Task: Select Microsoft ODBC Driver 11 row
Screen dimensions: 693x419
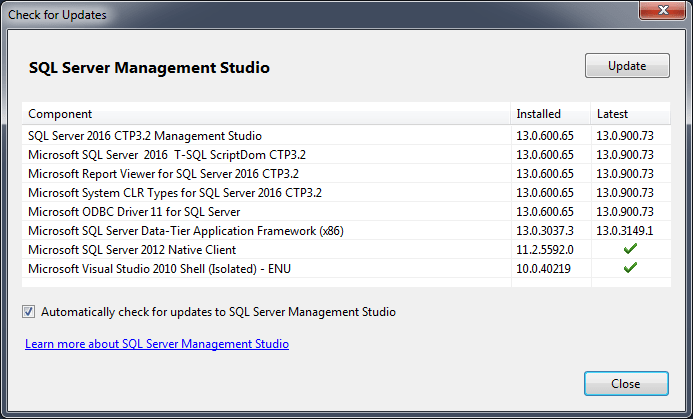Action: click(x=134, y=211)
